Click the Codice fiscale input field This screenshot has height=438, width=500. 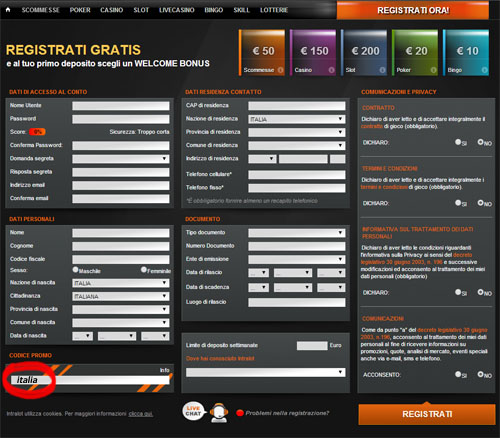coord(121,259)
